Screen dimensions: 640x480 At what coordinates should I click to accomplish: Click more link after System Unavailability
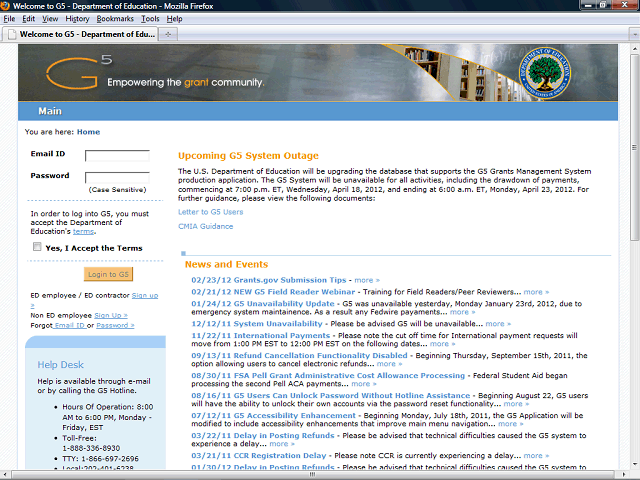[498, 324]
